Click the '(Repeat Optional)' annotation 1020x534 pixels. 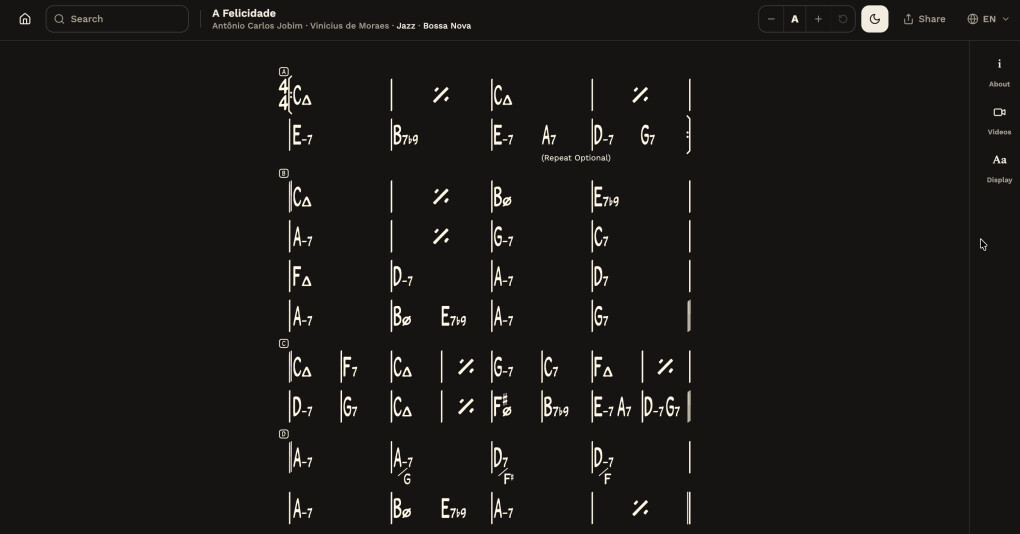pos(576,158)
